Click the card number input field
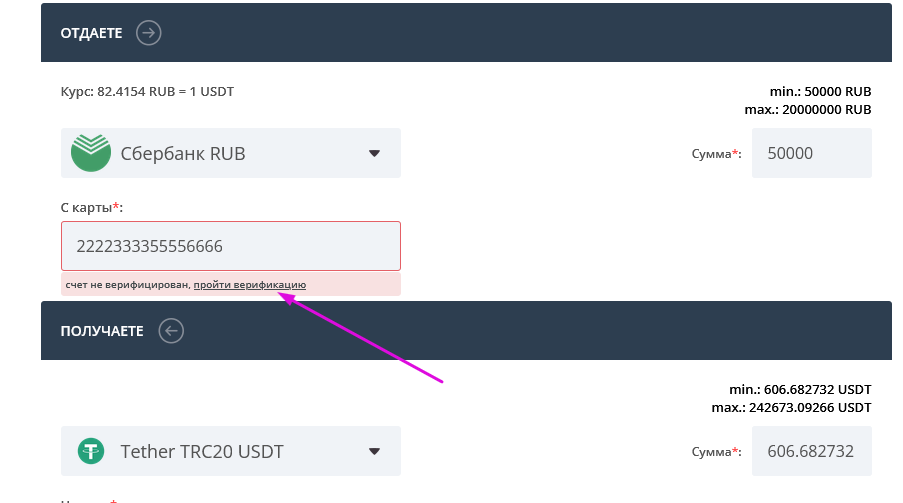The width and height of the screenshot is (903, 503). tap(230, 246)
